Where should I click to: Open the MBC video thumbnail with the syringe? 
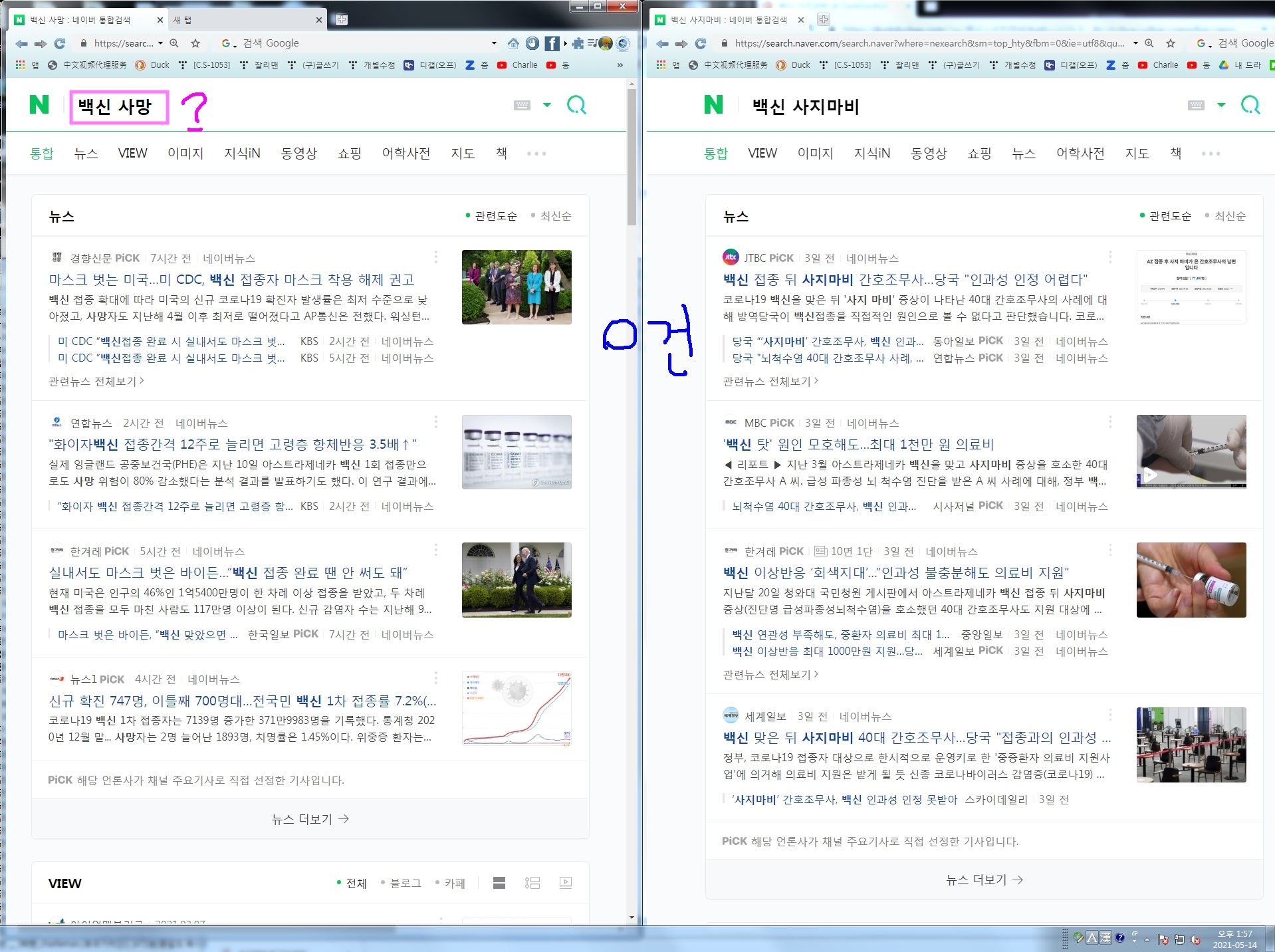(1191, 451)
